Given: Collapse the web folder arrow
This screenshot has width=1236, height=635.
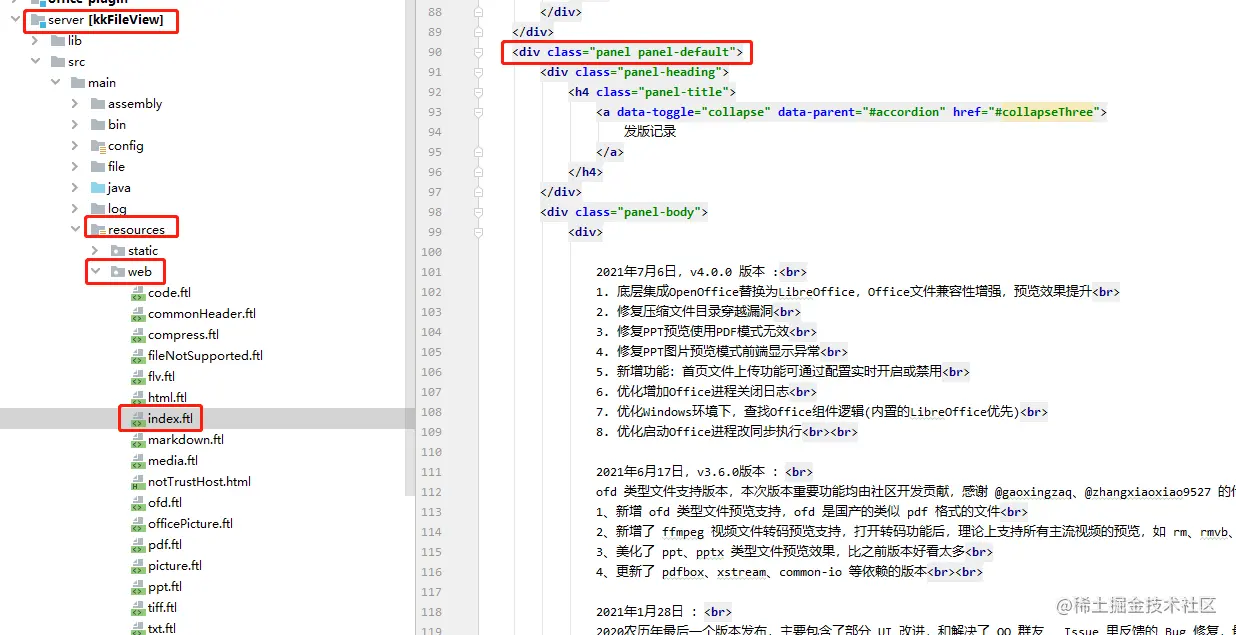Looking at the screenshot, I should coord(96,272).
